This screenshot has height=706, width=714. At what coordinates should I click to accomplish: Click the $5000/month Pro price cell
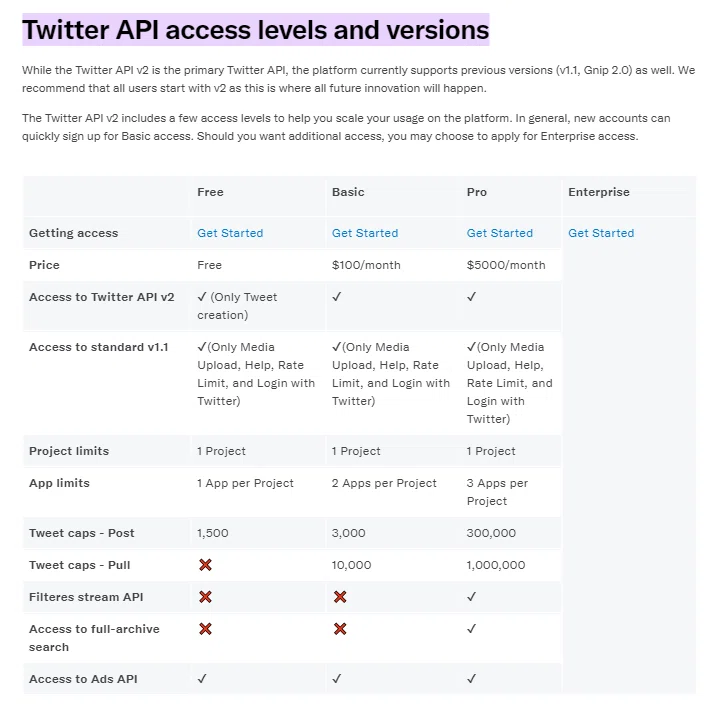506,265
